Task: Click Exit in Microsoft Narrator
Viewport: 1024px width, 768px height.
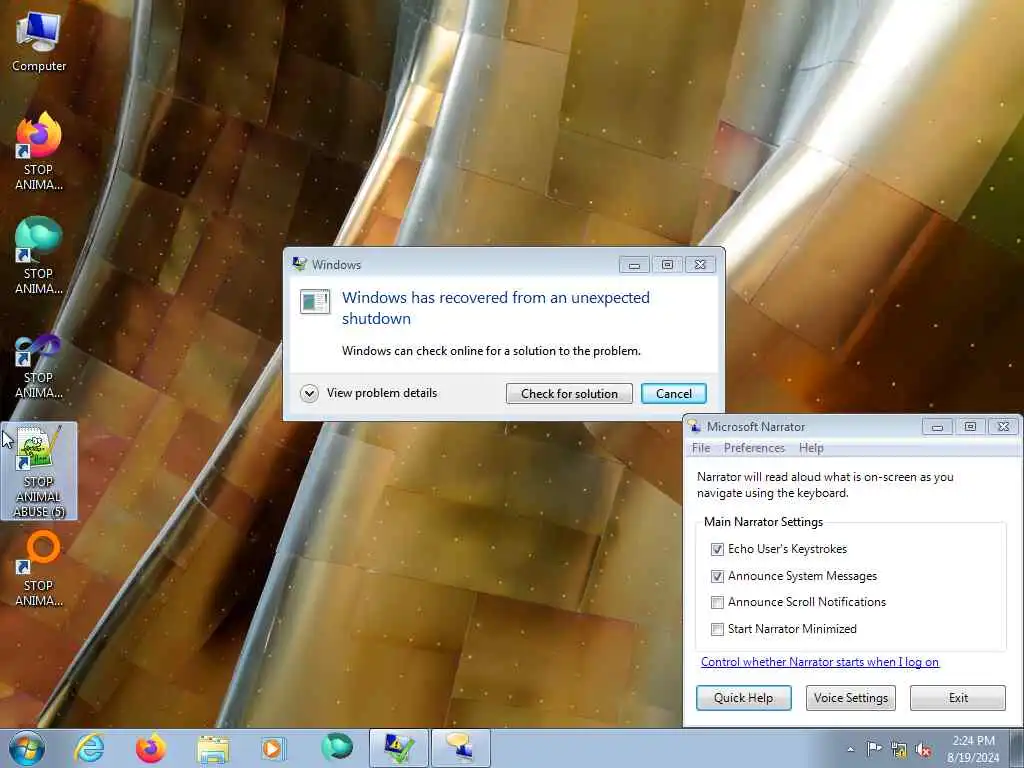Action: click(x=958, y=697)
